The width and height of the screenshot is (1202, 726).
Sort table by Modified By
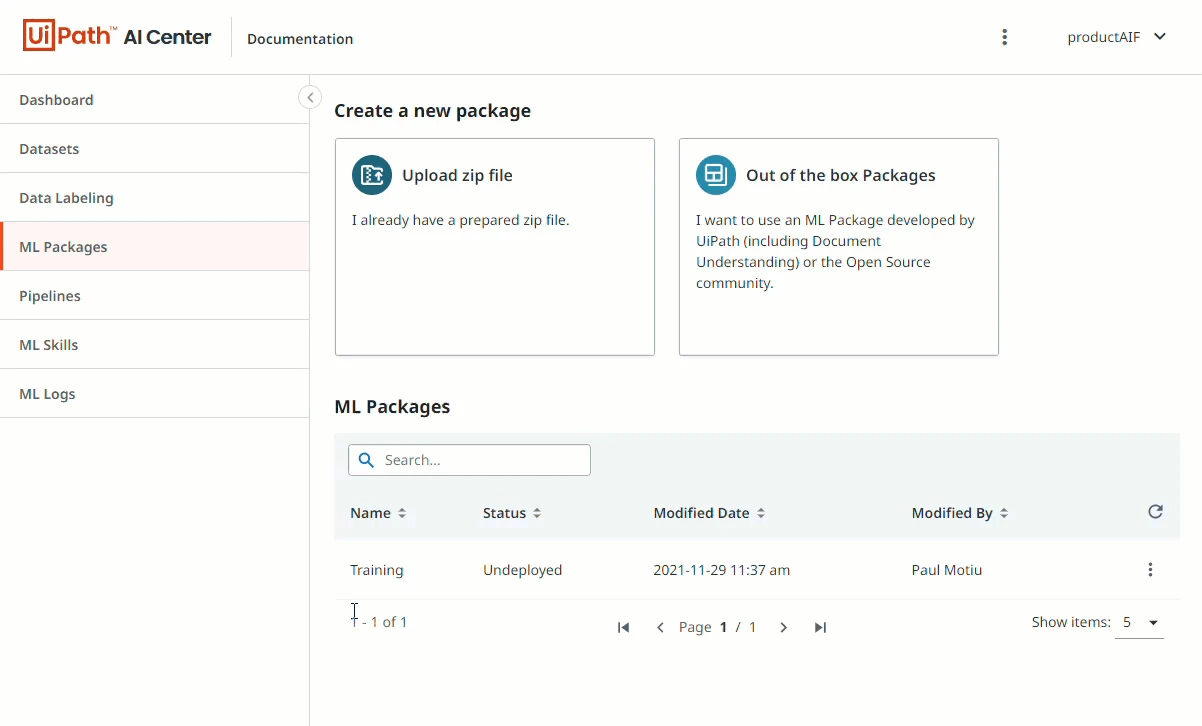(960, 513)
